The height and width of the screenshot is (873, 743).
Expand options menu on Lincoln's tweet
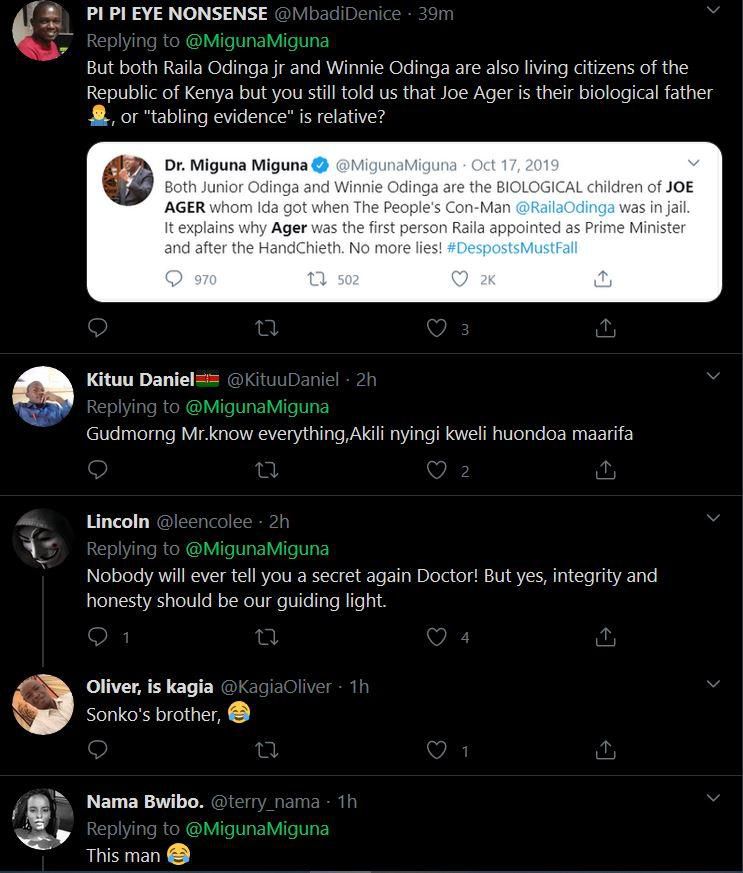click(713, 519)
